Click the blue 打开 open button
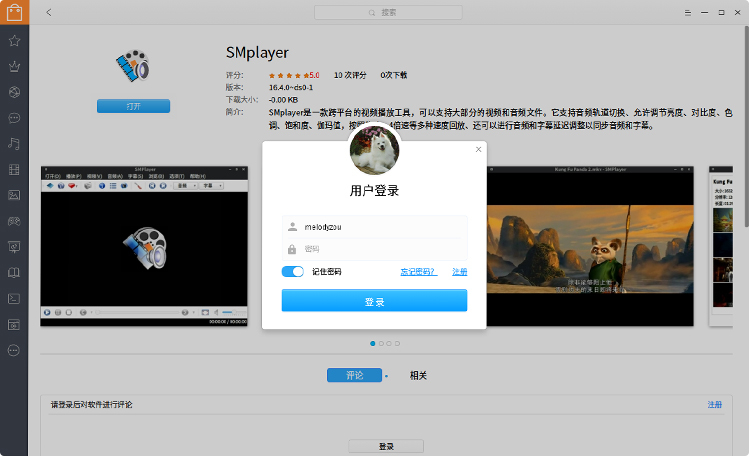Image resolution: width=749 pixels, height=456 pixels. [133, 106]
